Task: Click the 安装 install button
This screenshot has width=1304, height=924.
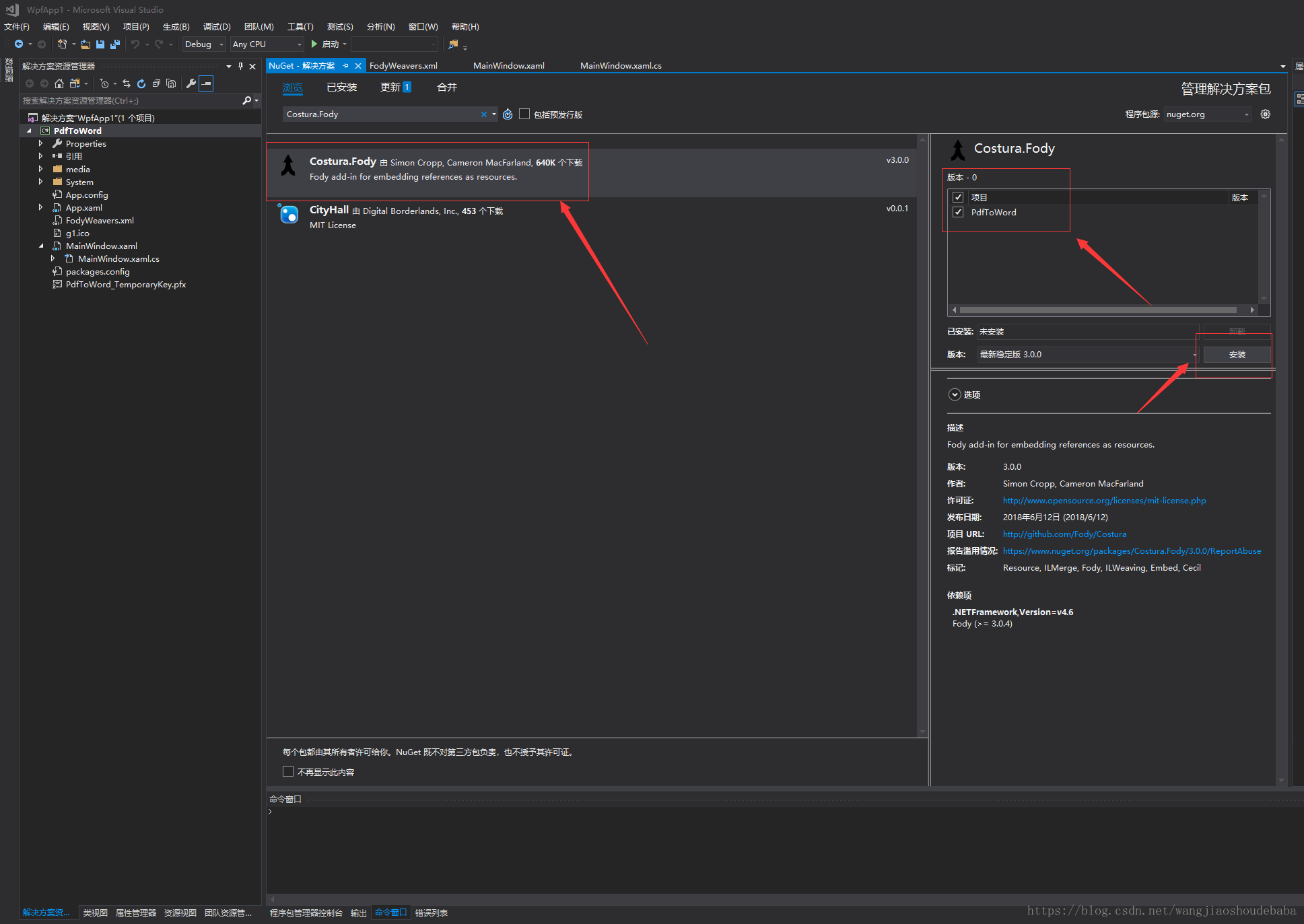Action: 1237,355
